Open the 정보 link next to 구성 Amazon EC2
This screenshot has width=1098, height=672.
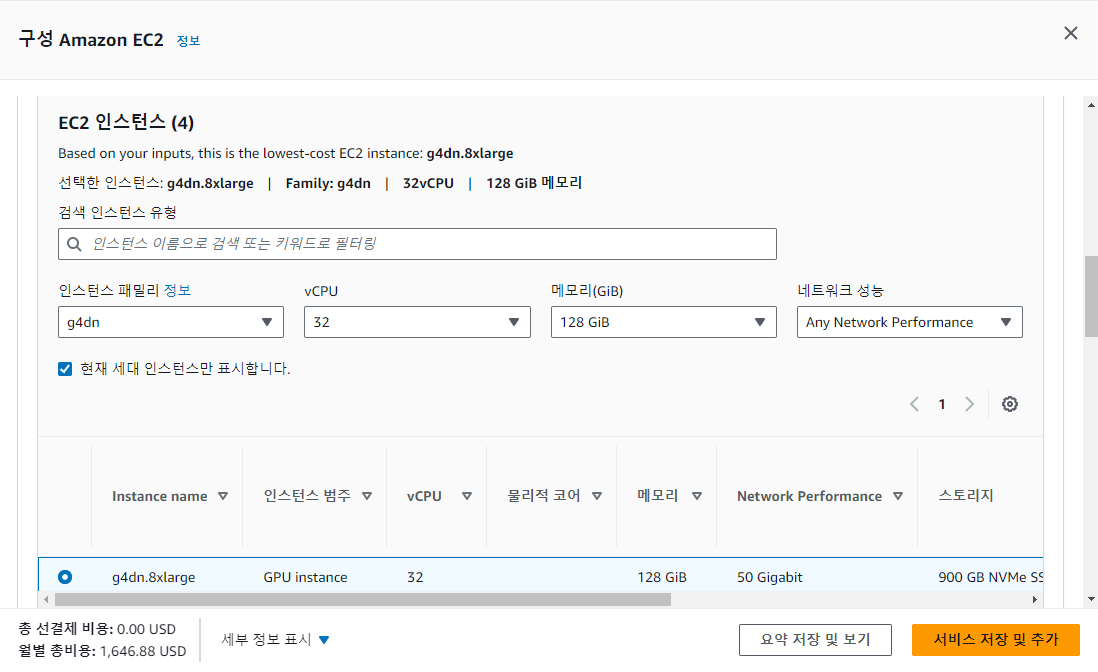coord(188,41)
